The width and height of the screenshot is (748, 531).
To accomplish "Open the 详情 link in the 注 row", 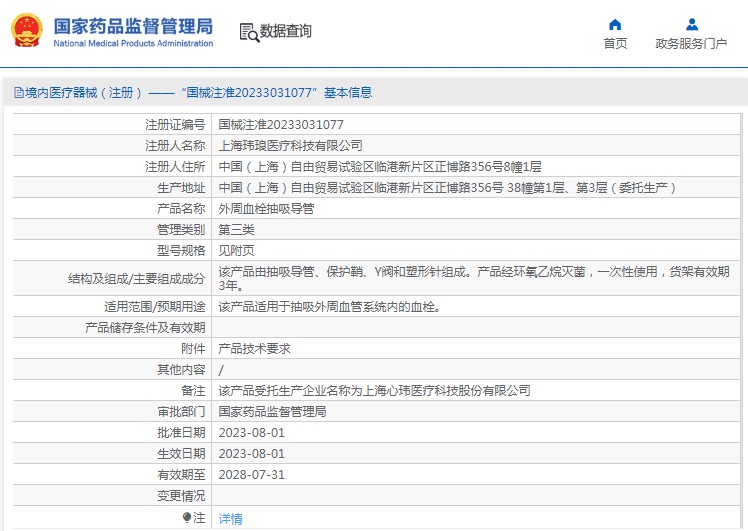I will (x=230, y=519).
